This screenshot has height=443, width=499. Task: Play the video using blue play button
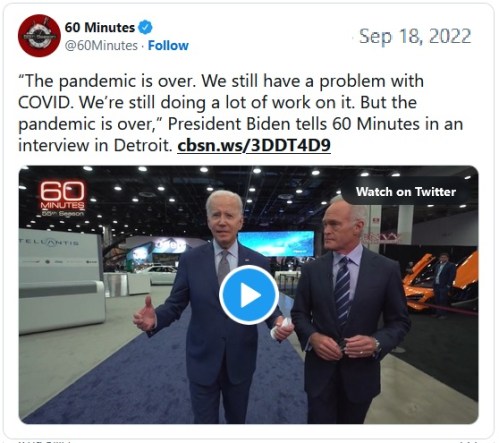coord(249,295)
